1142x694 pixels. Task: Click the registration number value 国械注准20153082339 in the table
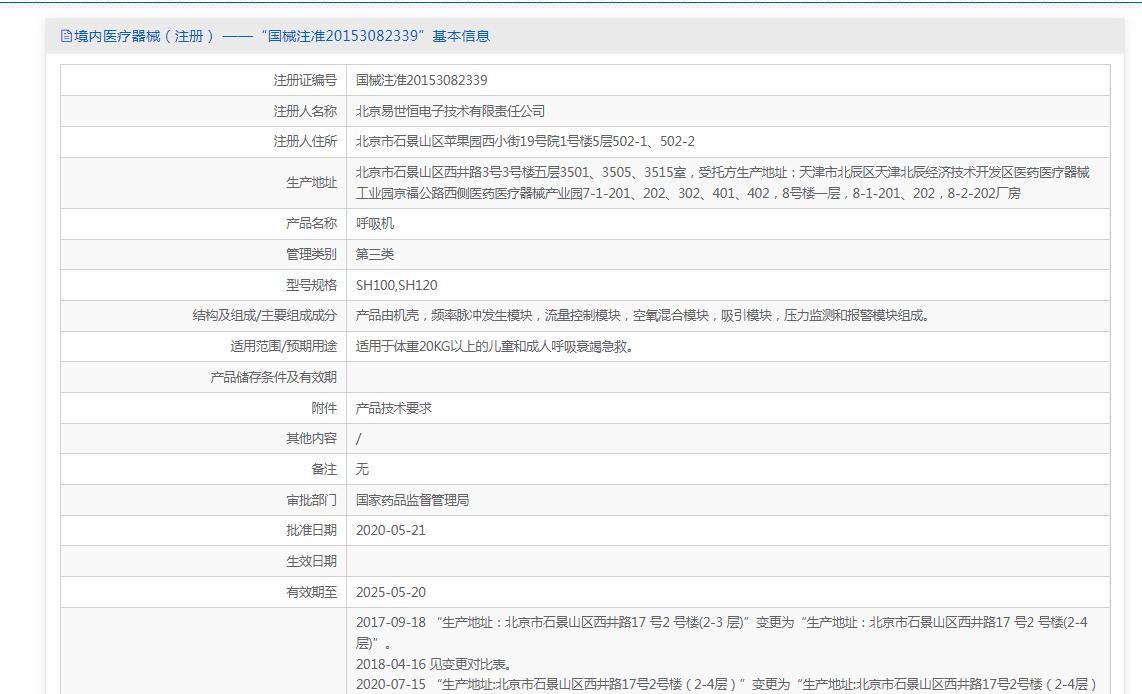tap(421, 80)
